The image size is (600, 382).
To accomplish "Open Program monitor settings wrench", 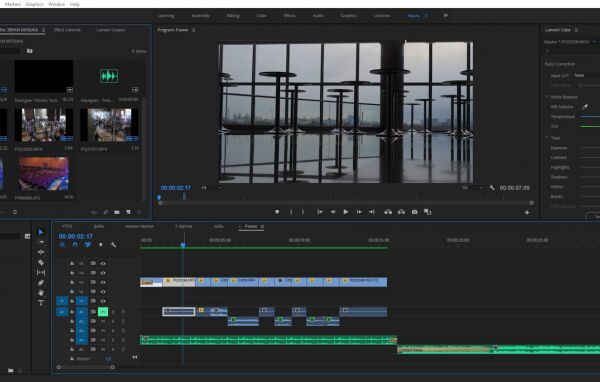I will [492, 188].
